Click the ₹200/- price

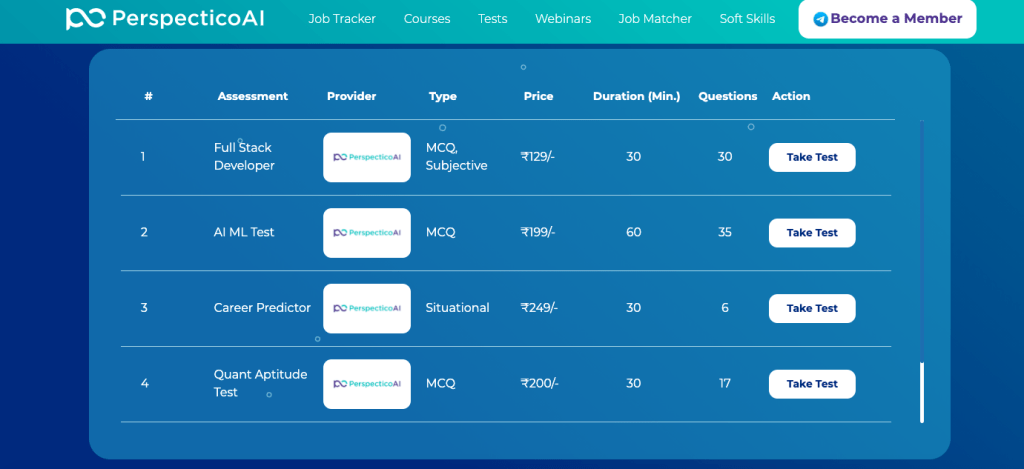(539, 383)
